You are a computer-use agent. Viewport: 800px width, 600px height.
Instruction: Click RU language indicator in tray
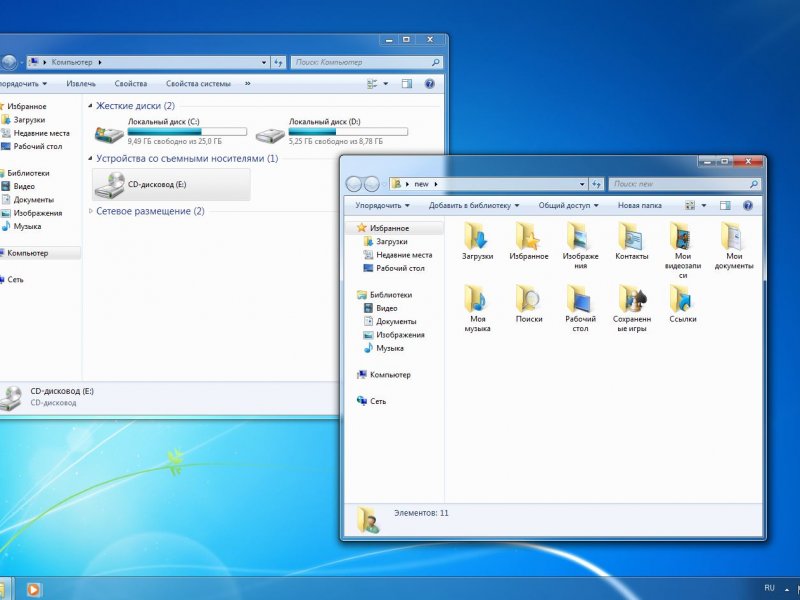pos(769,588)
